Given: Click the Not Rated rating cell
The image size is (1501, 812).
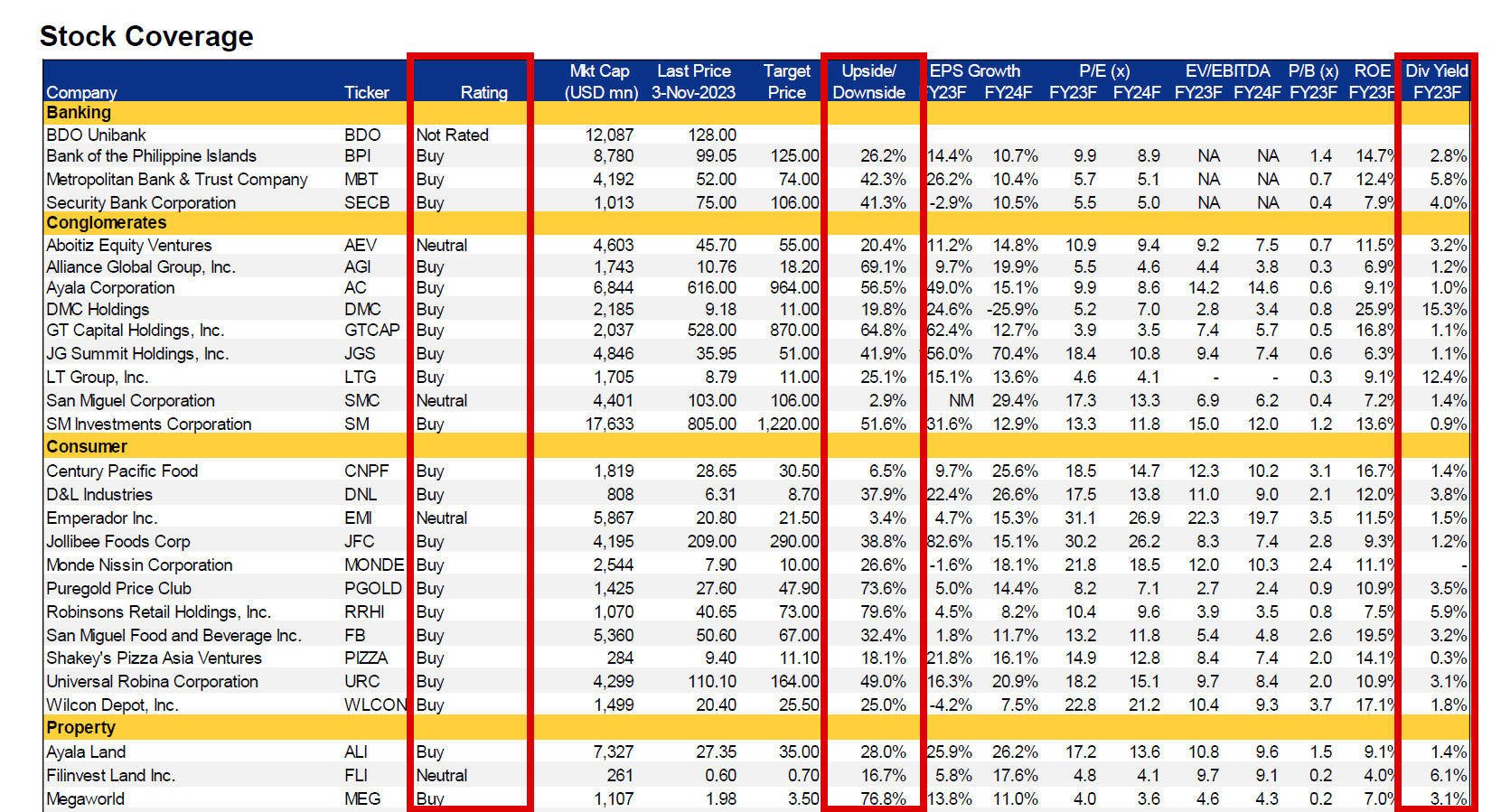Looking at the screenshot, I should pyautogui.click(x=452, y=135).
